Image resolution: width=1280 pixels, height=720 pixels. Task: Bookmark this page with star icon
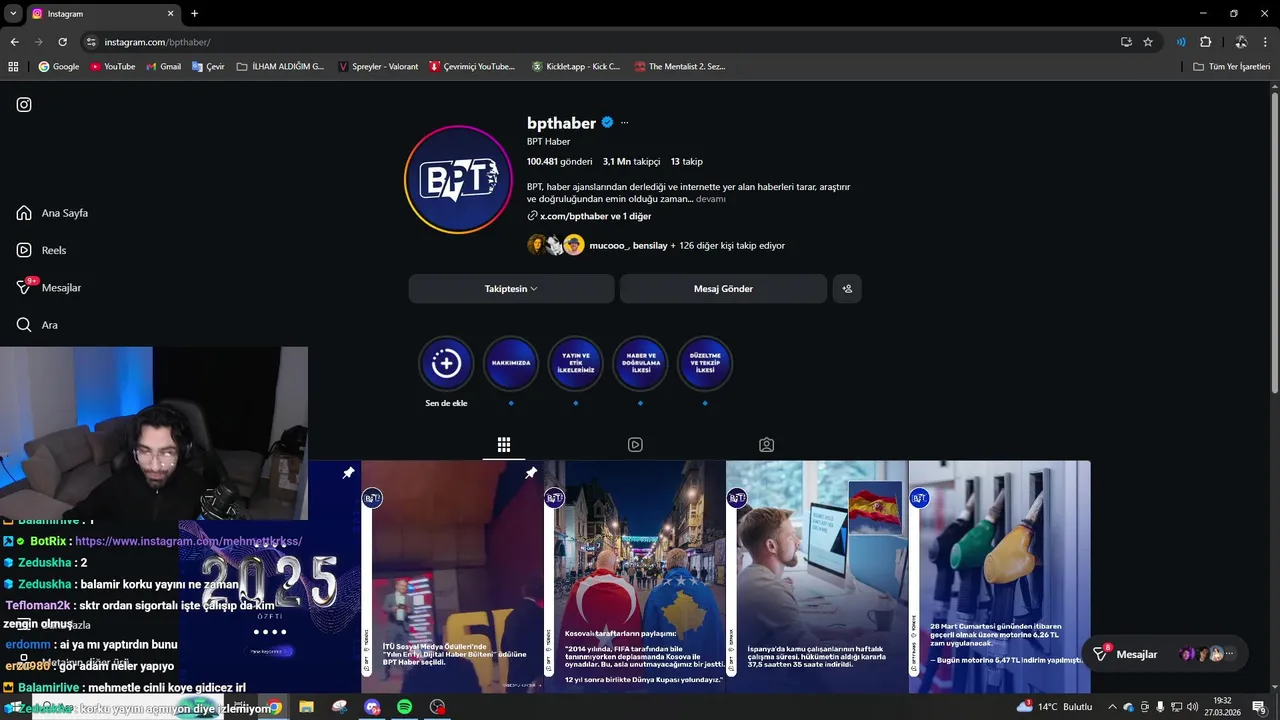pos(1148,42)
